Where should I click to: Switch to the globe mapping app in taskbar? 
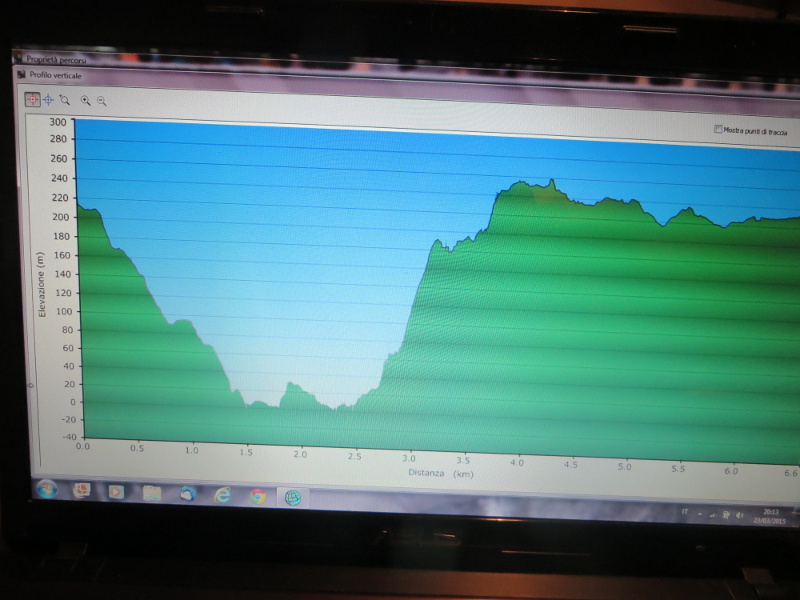pyautogui.click(x=294, y=497)
